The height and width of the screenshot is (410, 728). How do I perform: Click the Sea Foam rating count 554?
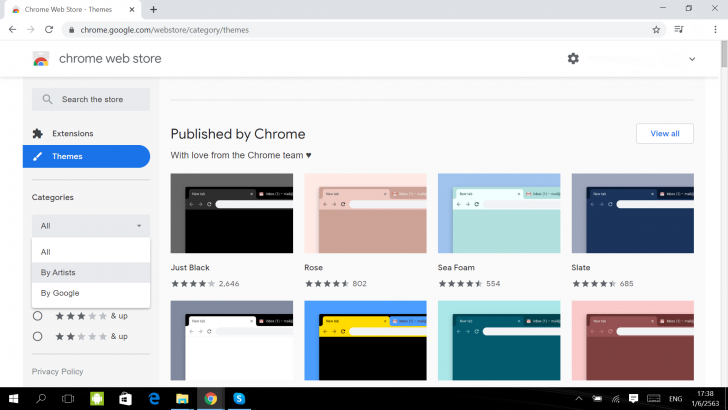(493, 284)
